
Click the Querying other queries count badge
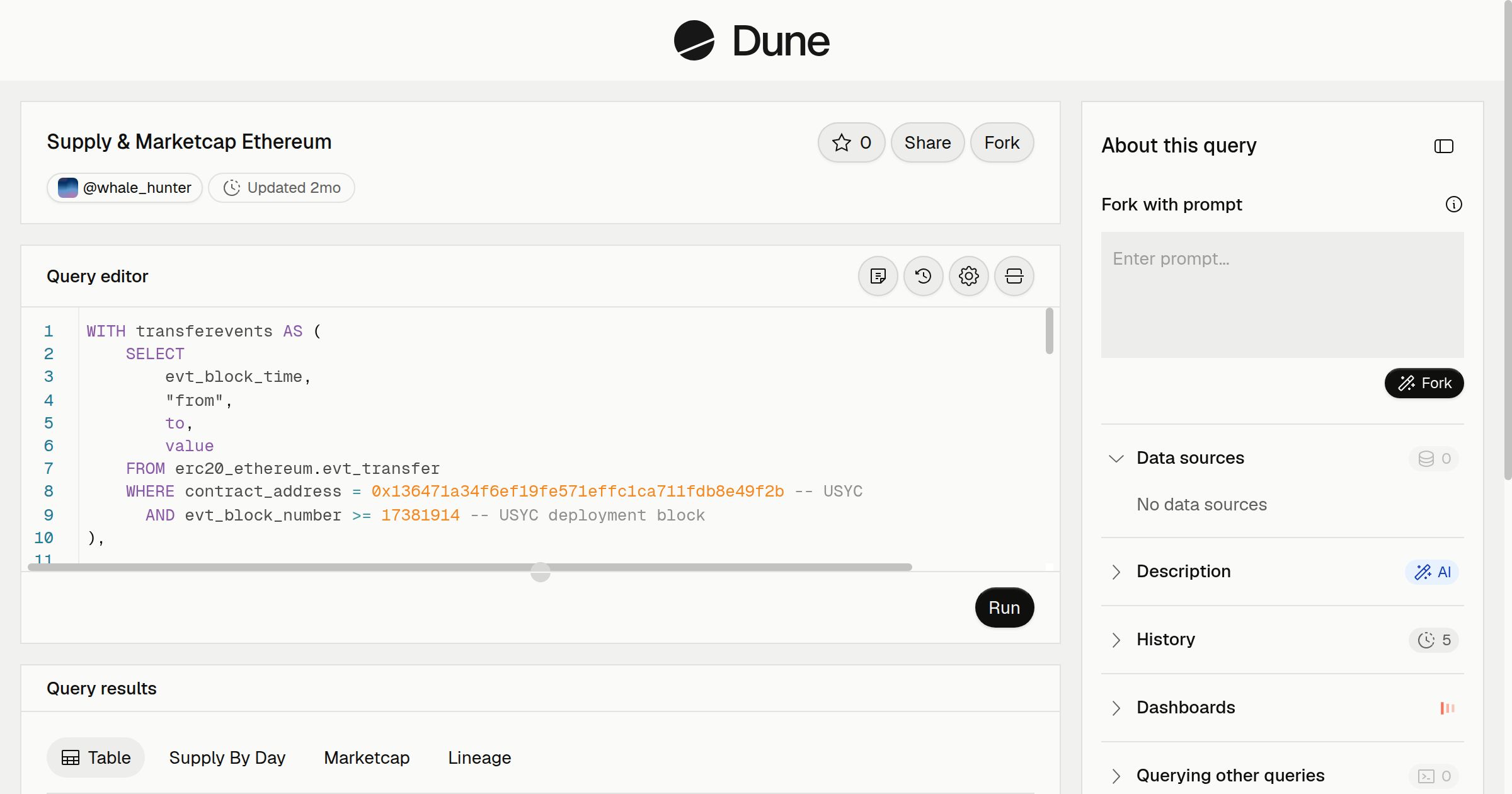(x=1434, y=776)
